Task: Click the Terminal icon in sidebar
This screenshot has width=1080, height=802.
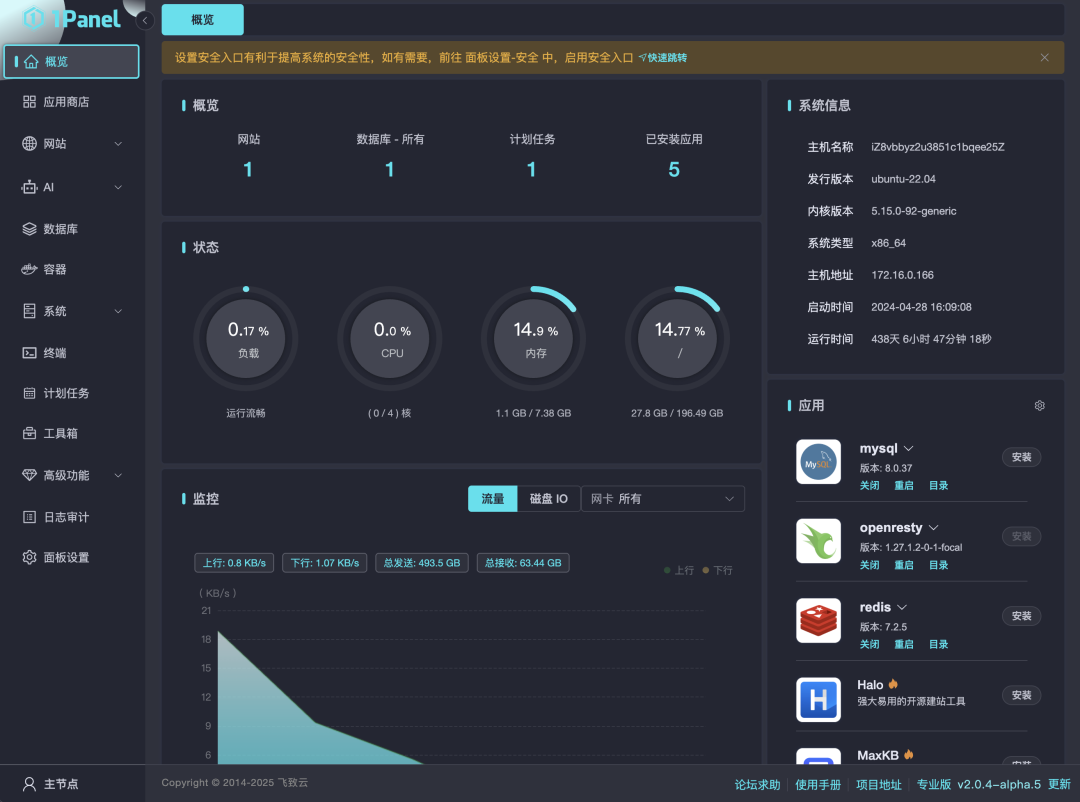Action: click(x=29, y=353)
